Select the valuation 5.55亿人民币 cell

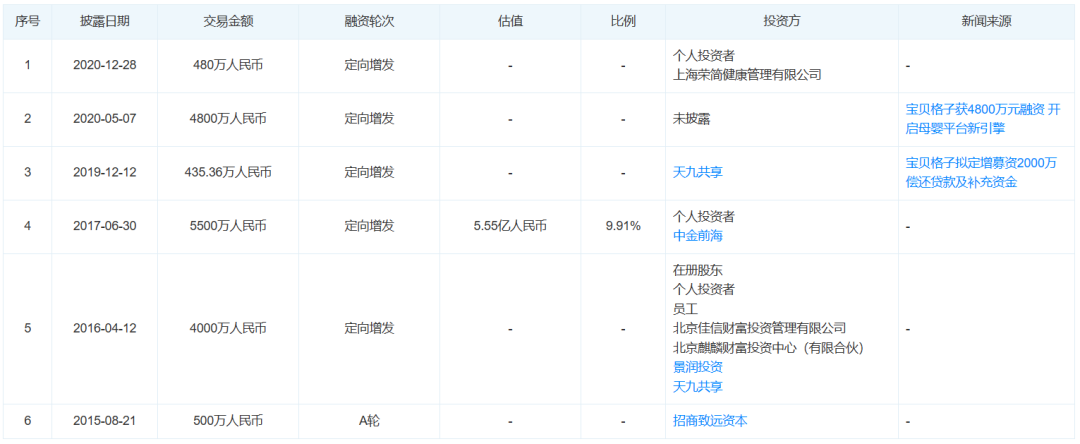pyautogui.click(x=510, y=226)
